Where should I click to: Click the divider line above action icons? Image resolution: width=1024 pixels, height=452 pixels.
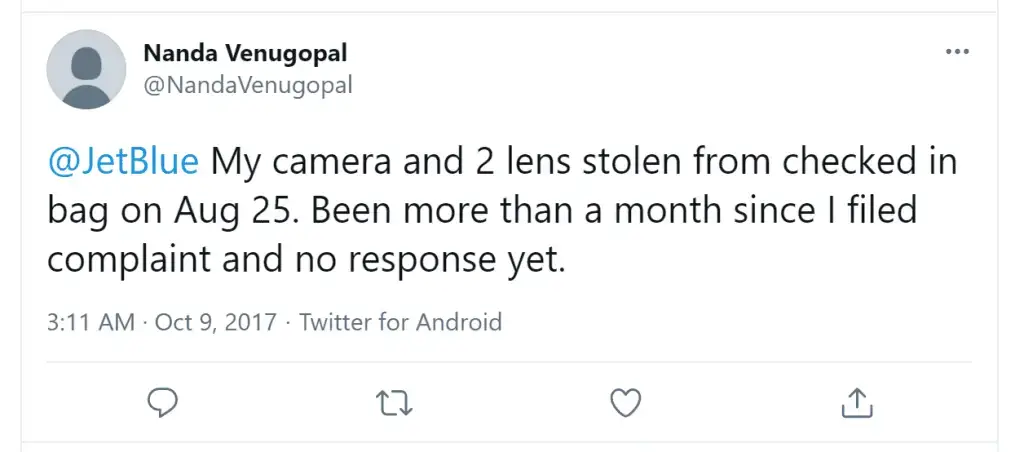tap(509, 361)
